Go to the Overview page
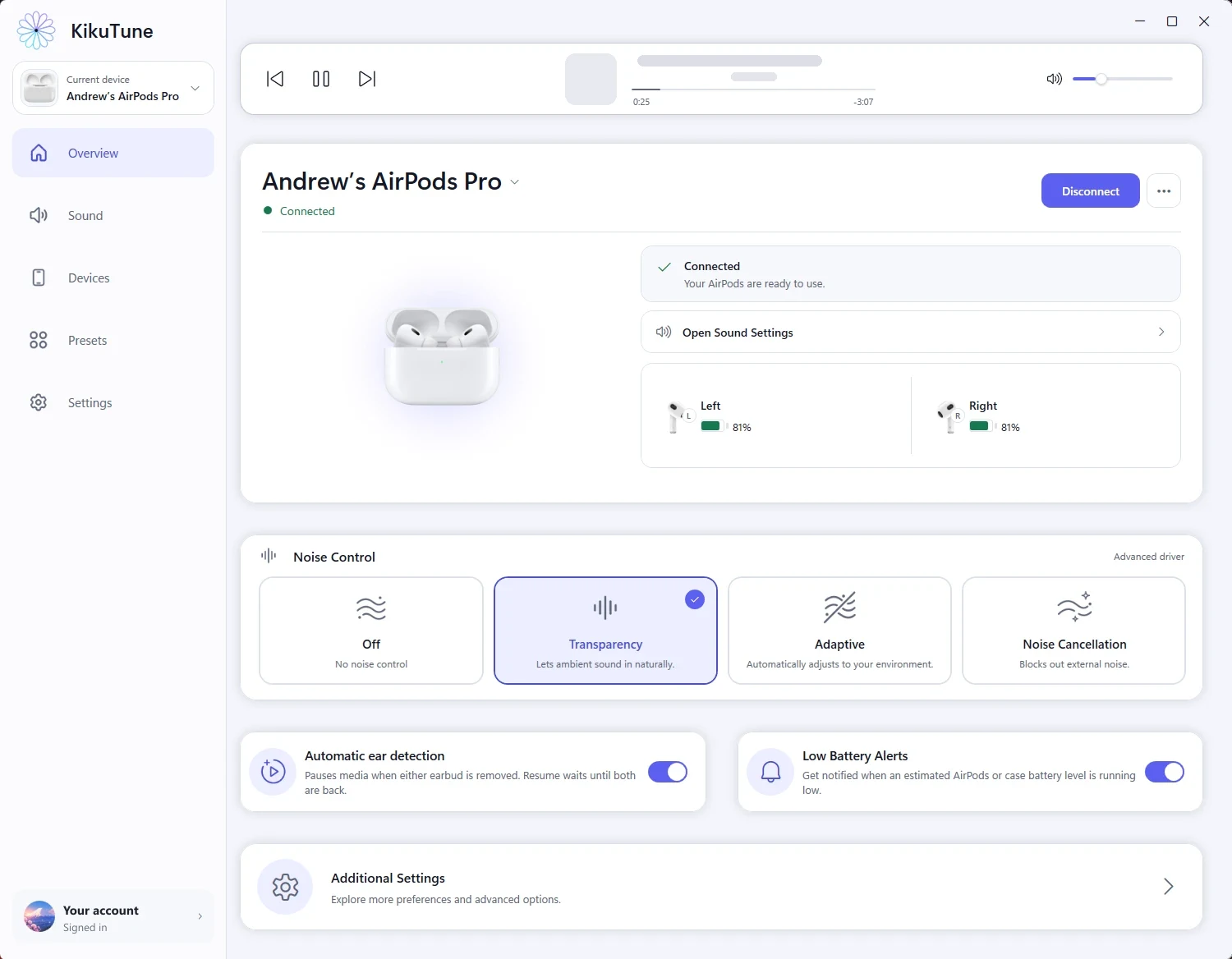1232x959 pixels. (x=113, y=153)
